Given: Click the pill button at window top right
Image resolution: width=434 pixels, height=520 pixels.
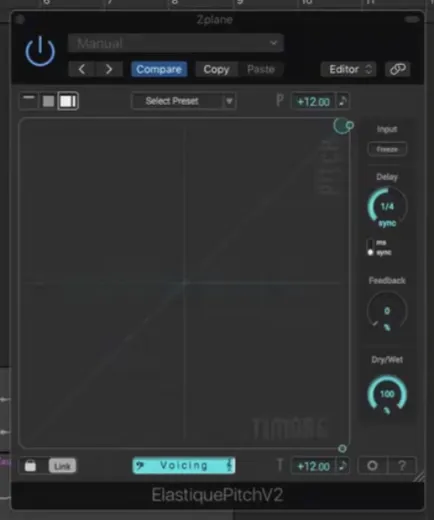Looking at the screenshot, I should pos(412,20).
